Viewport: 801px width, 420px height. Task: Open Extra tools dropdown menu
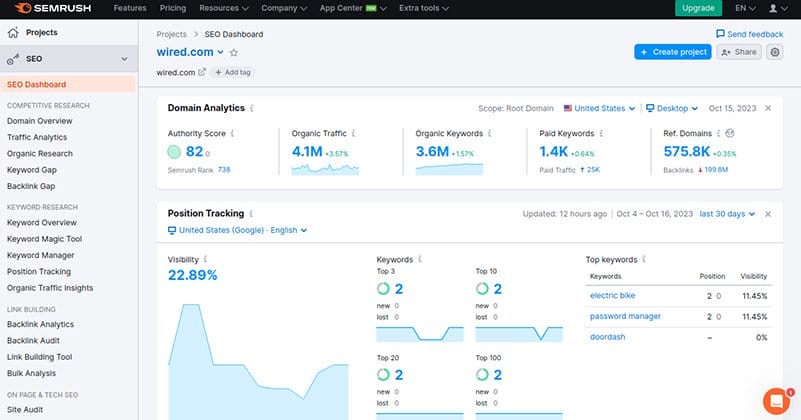424,8
